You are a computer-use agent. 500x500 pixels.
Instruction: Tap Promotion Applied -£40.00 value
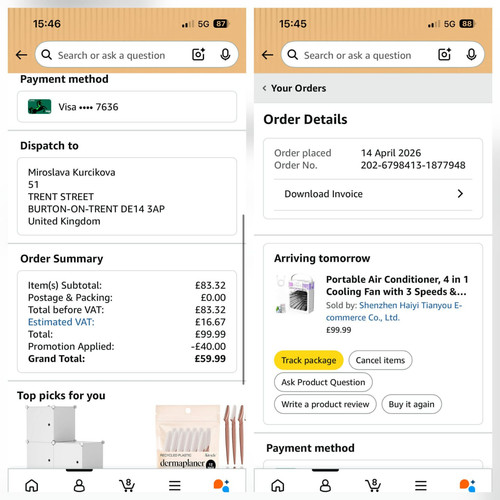[208, 346]
